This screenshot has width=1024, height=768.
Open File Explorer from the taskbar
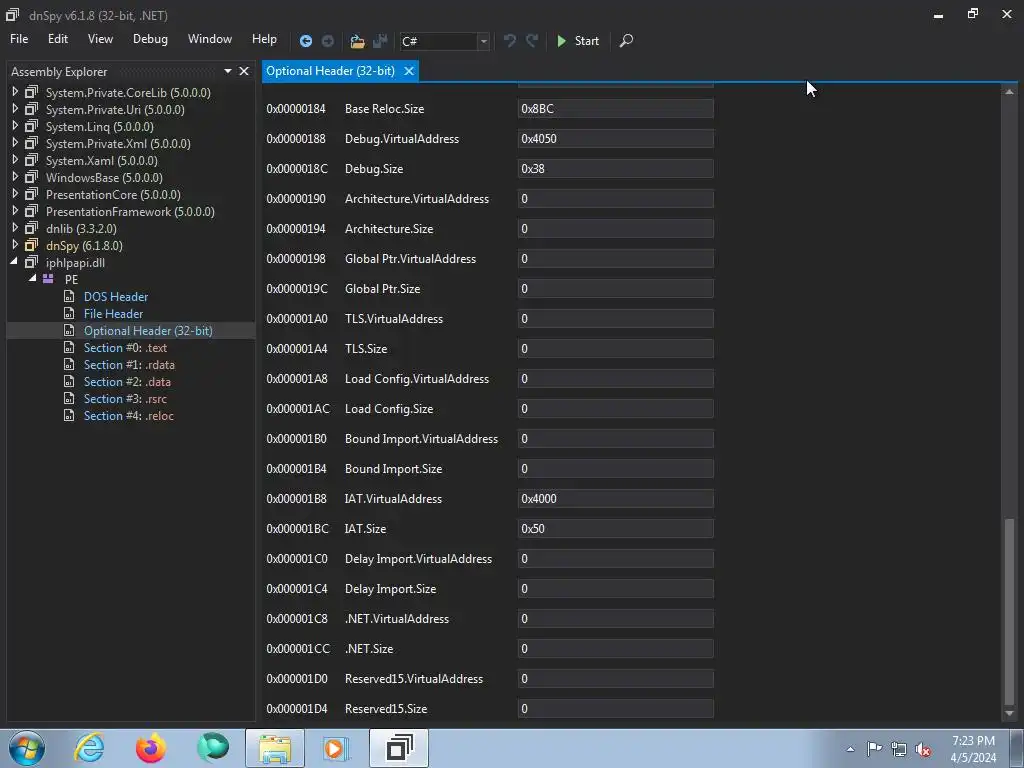pos(275,748)
